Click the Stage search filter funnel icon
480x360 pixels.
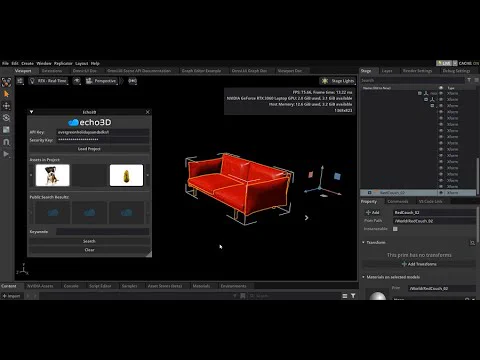[x=469, y=80]
